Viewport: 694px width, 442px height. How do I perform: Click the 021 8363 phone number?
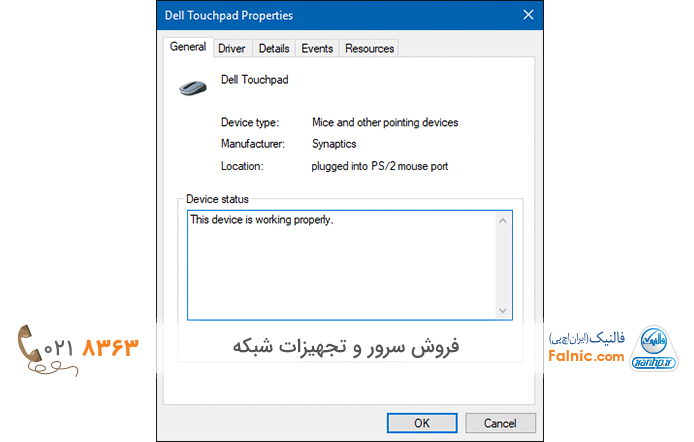pos(91,347)
